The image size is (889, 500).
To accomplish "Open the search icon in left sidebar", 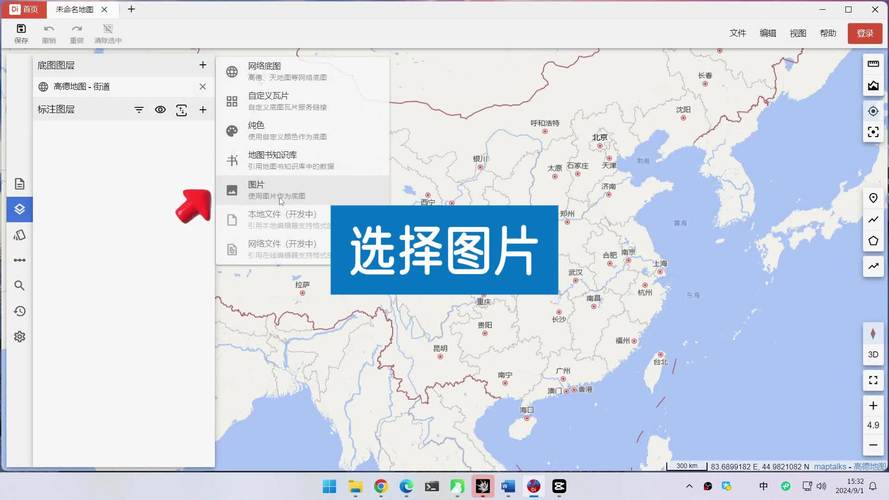I will [19, 286].
